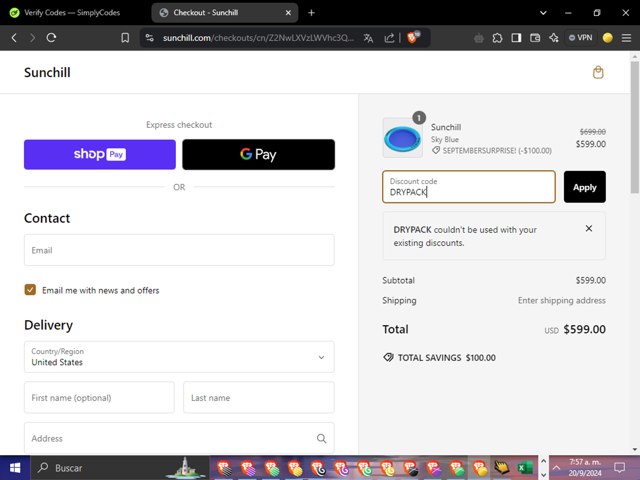Open the Brave Wallet icon
Viewport: 640px width, 480px height.
tap(535, 38)
